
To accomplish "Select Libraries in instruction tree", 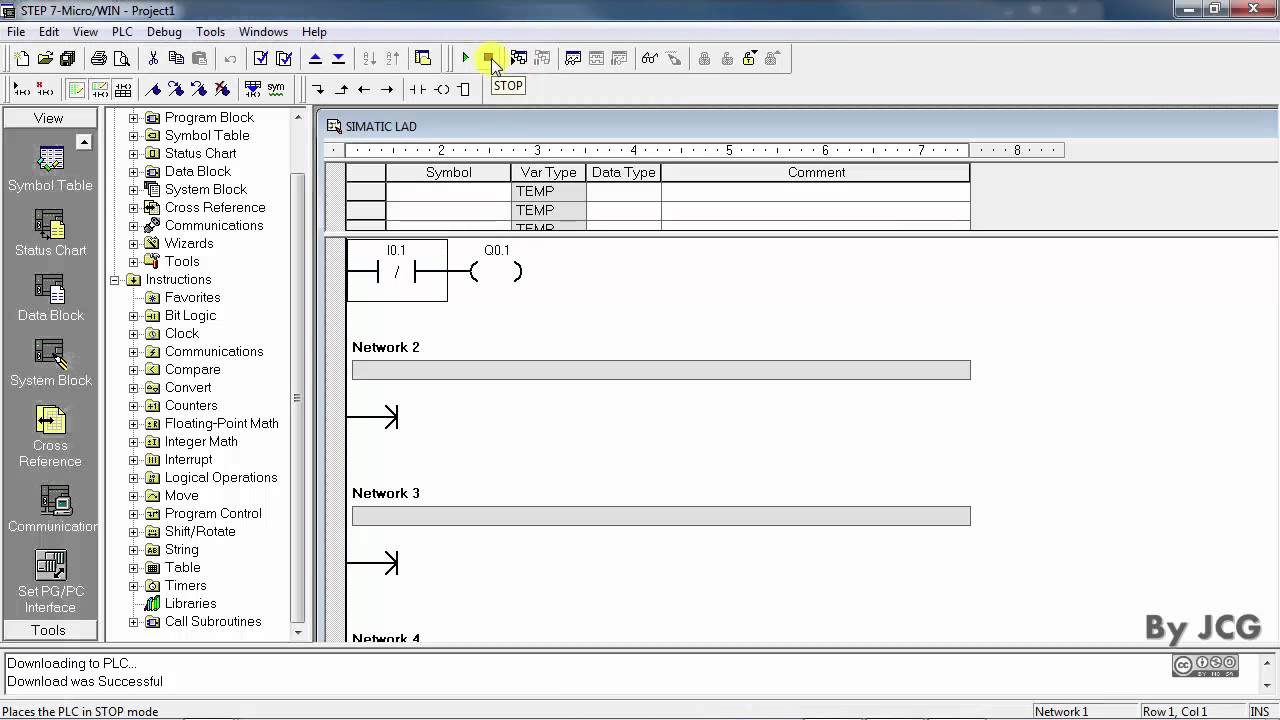I will click(190, 604).
